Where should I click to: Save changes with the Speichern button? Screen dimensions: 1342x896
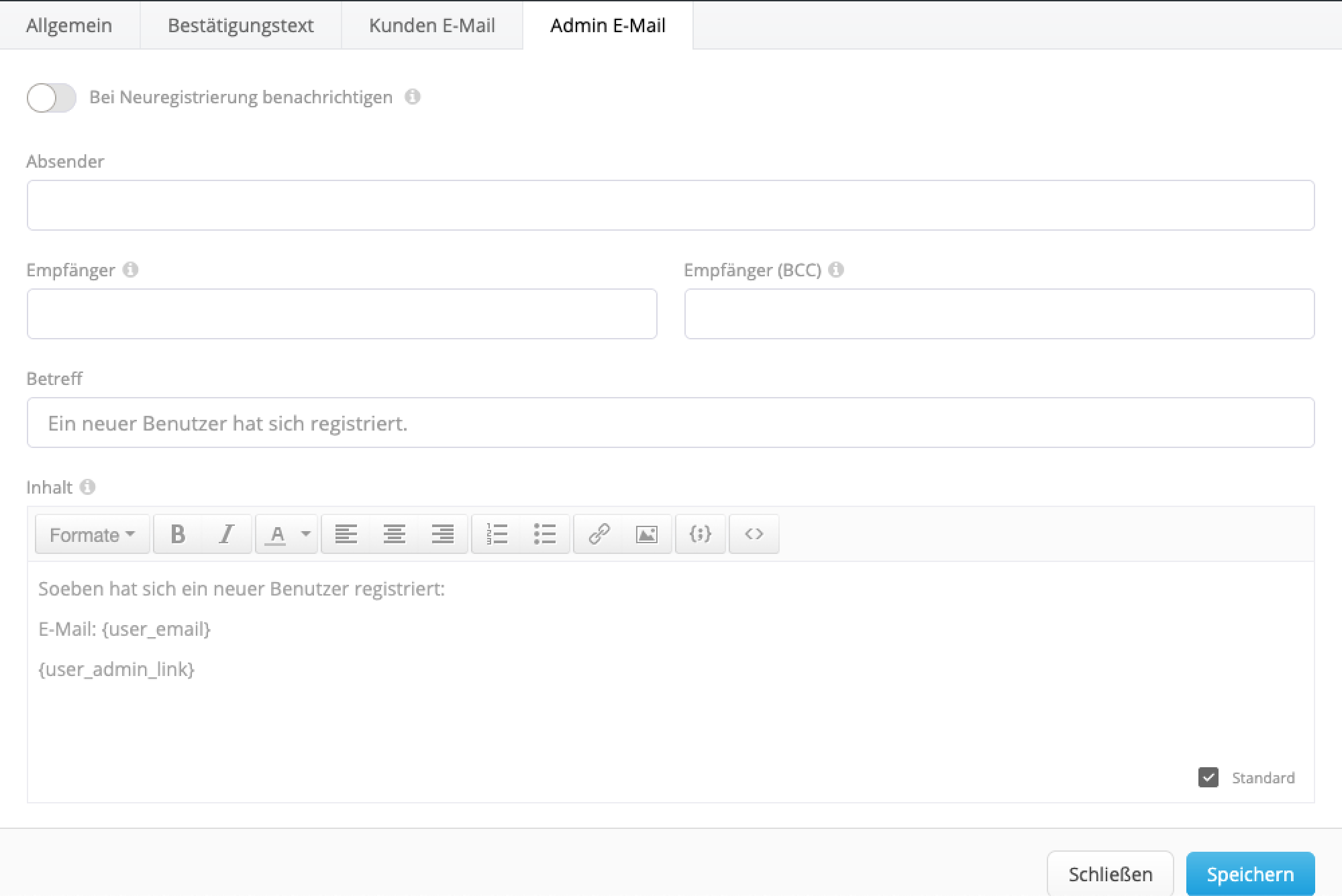(1250, 874)
